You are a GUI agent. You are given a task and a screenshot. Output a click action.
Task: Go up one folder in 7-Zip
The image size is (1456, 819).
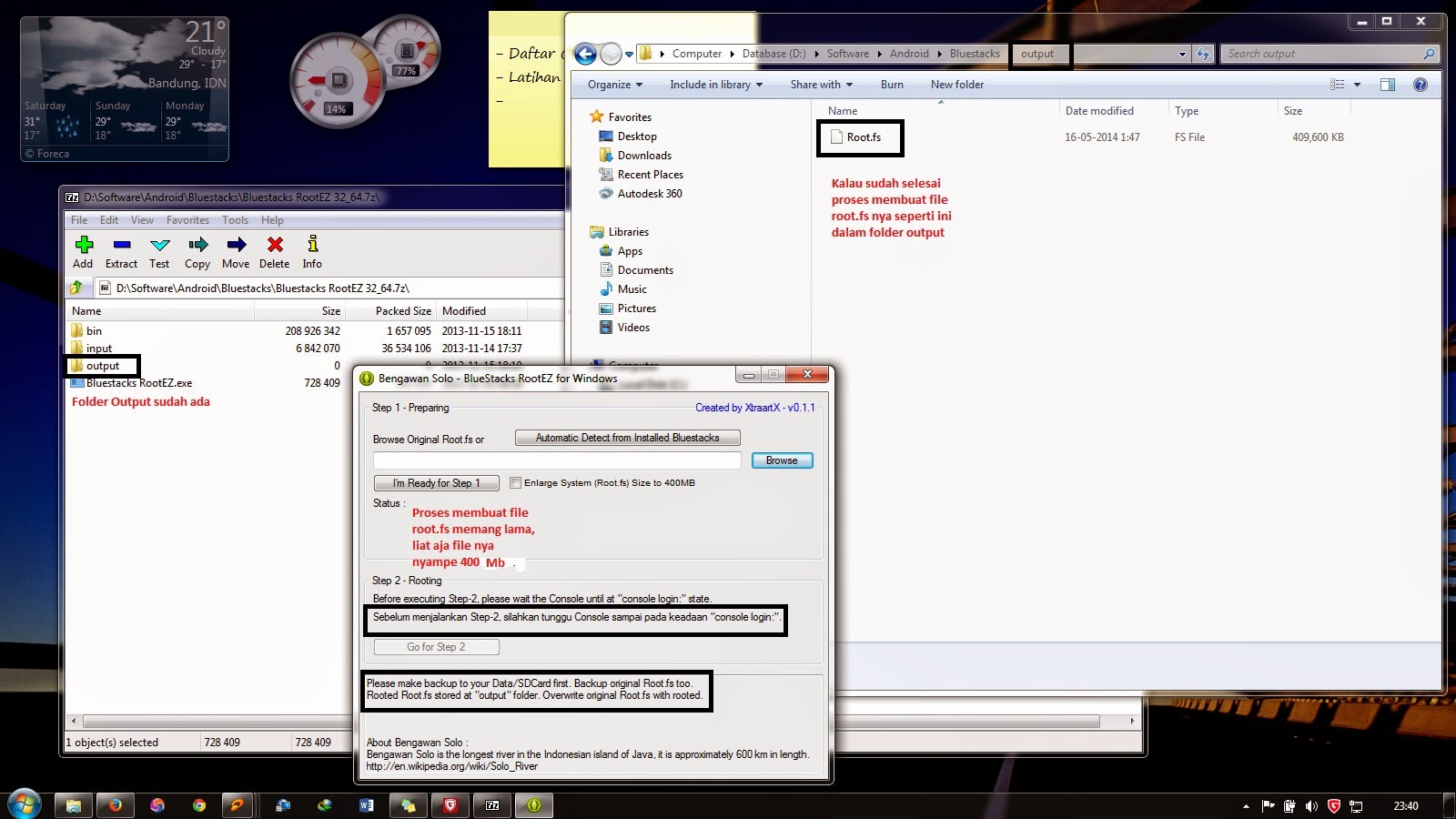(x=77, y=288)
